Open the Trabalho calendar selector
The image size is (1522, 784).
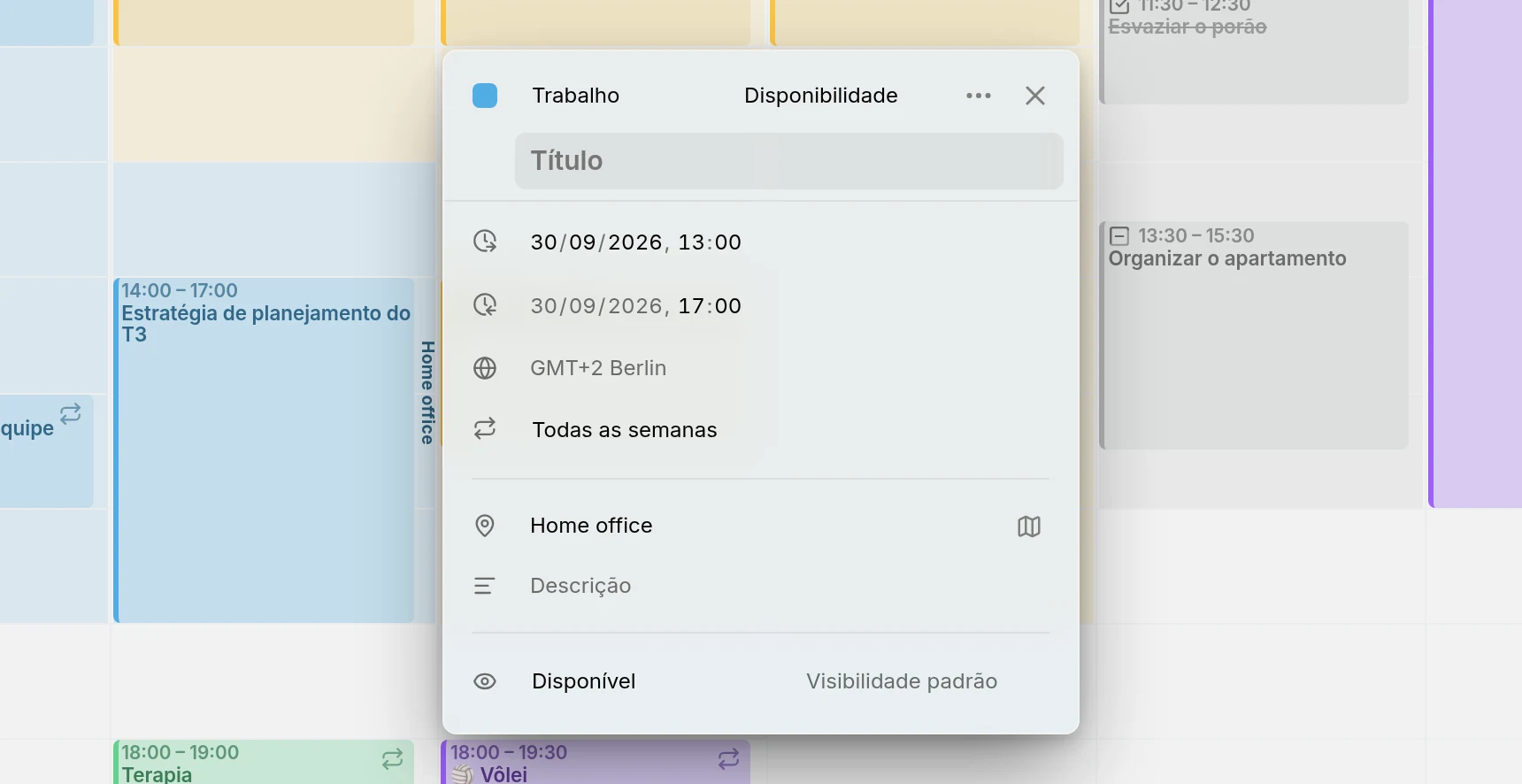click(x=575, y=96)
